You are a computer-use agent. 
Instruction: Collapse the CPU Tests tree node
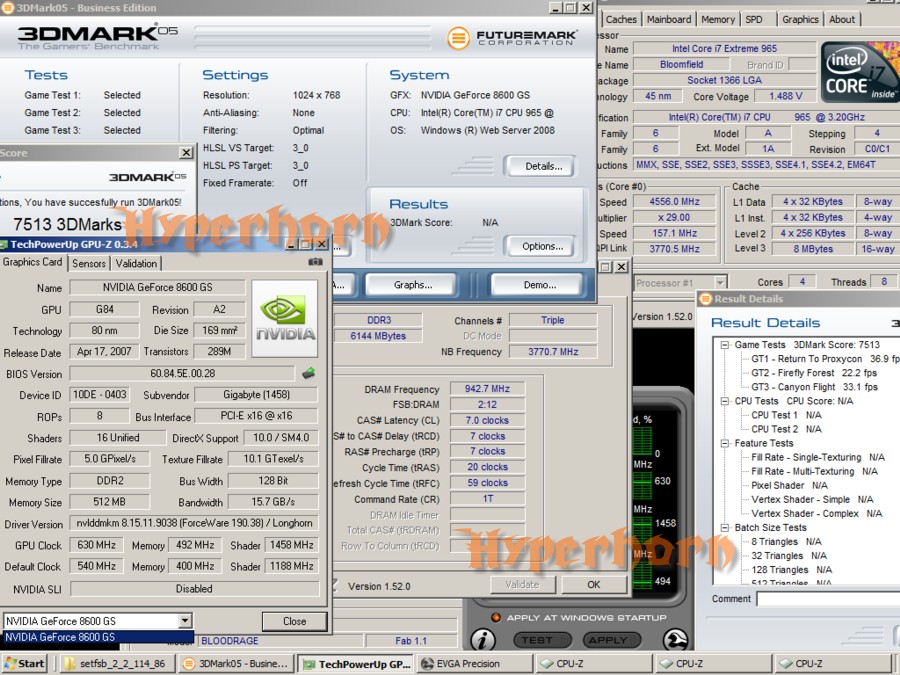tap(724, 401)
